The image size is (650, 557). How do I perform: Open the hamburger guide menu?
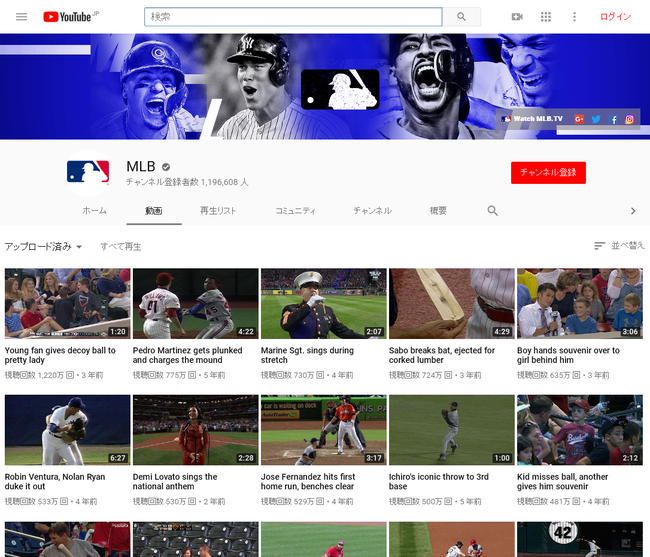tap(22, 17)
